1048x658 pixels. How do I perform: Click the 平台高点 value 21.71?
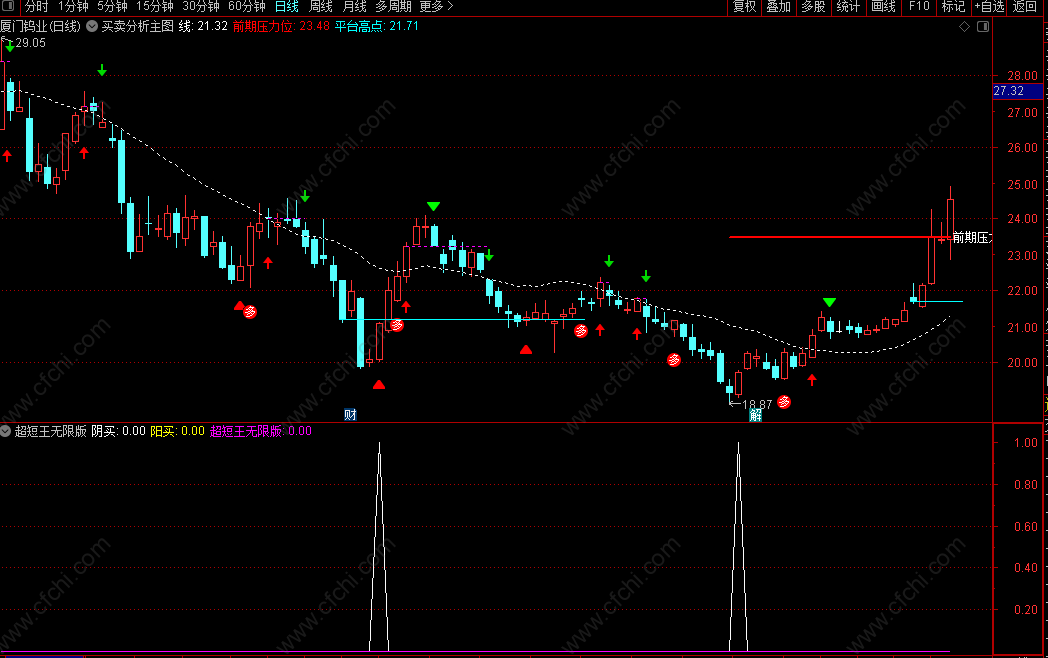coord(404,26)
